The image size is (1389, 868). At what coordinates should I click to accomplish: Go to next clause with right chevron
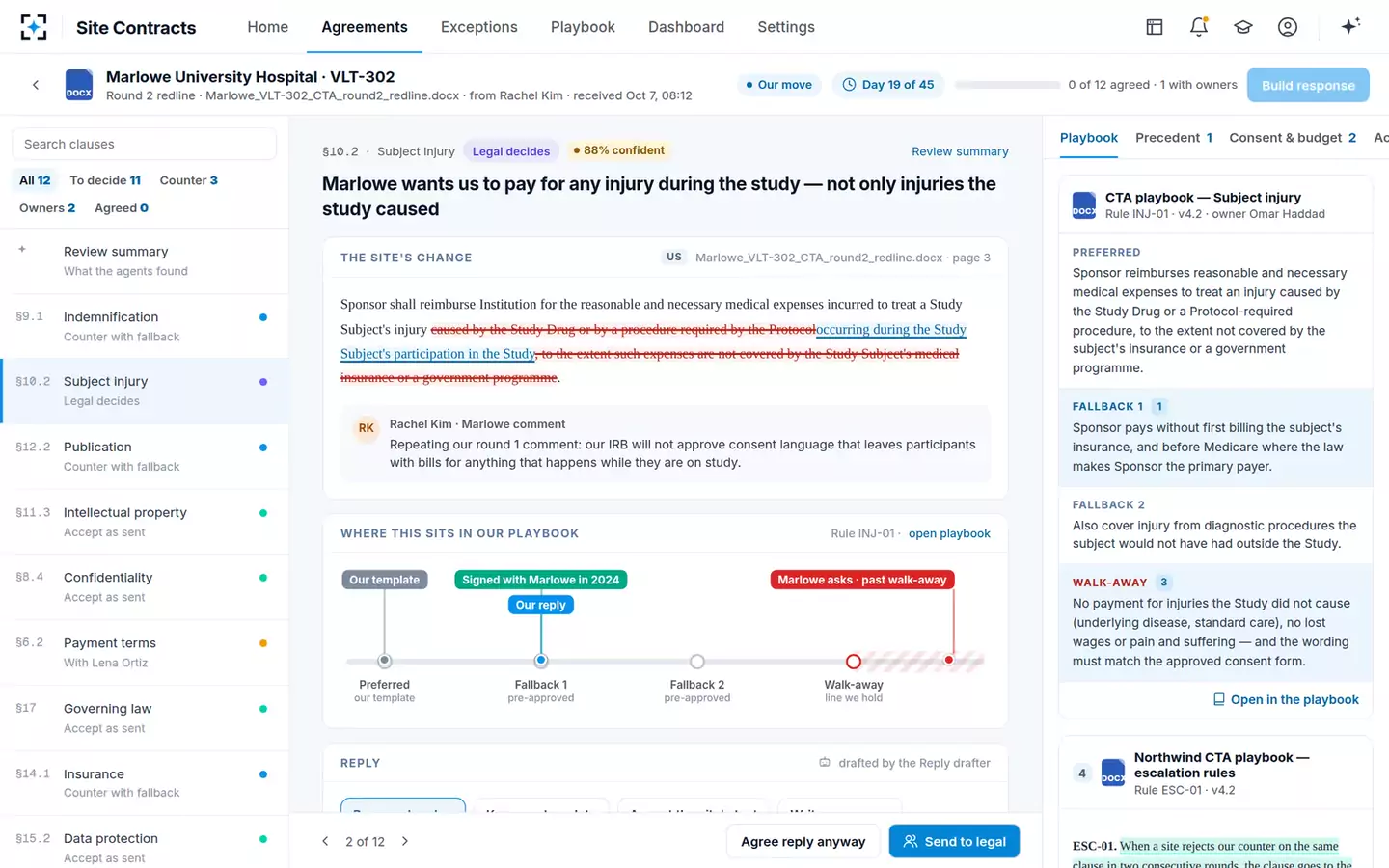405,842
